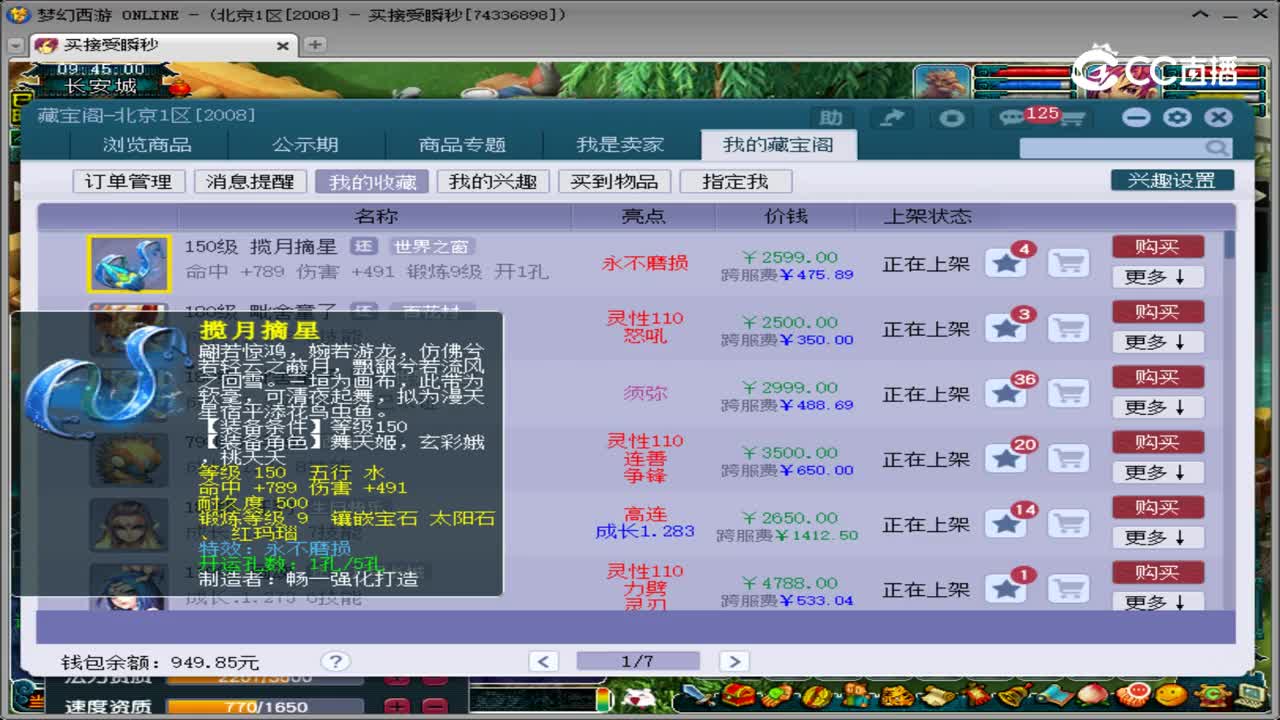Add the ¥2999.00 item to cart
The width and height of the screenshot is (1280, 720).
[1068, 394]
